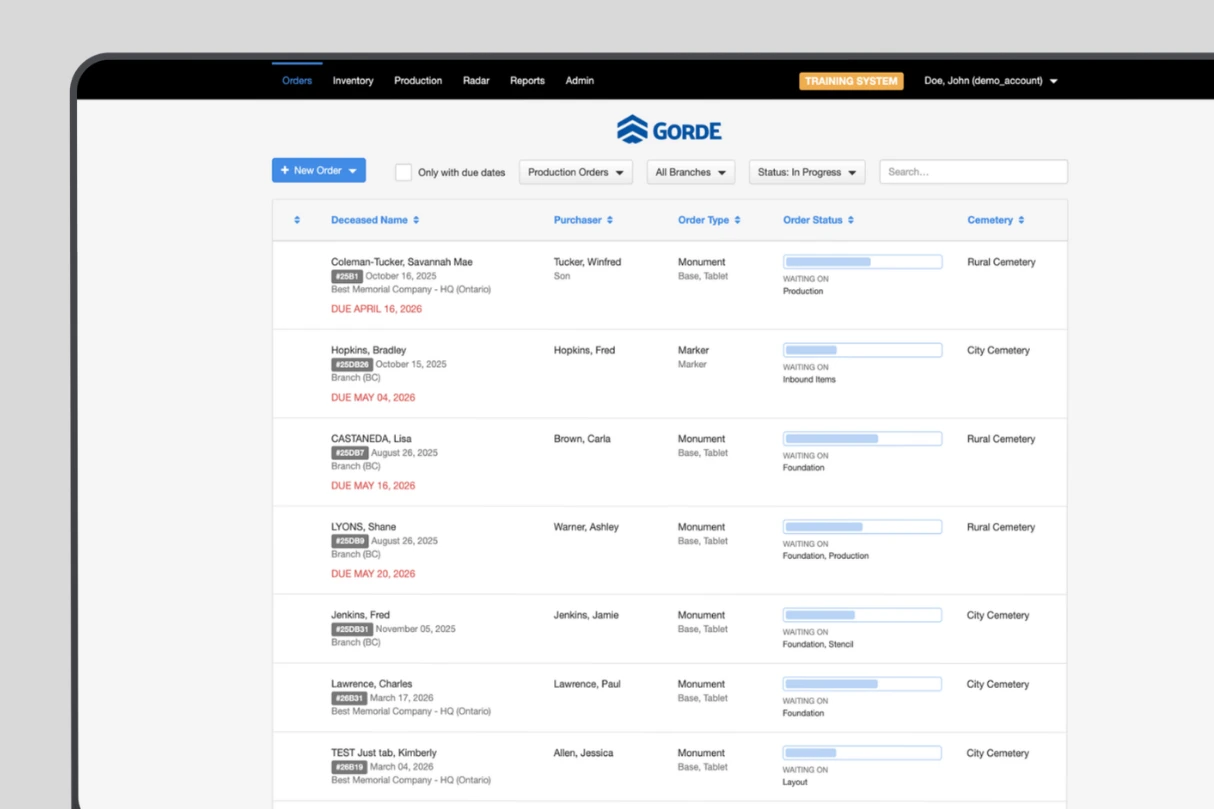Screen dimensions: 1214x809
Task: Click the sort icon in the leftmost column header
Action: pos(295,219)
